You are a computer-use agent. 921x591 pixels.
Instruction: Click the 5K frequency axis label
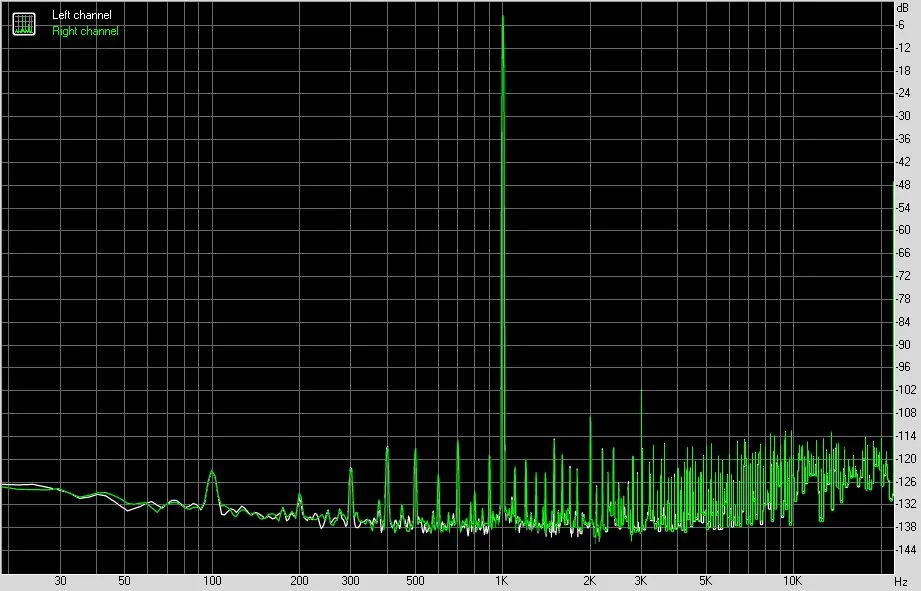click(705, 581)
